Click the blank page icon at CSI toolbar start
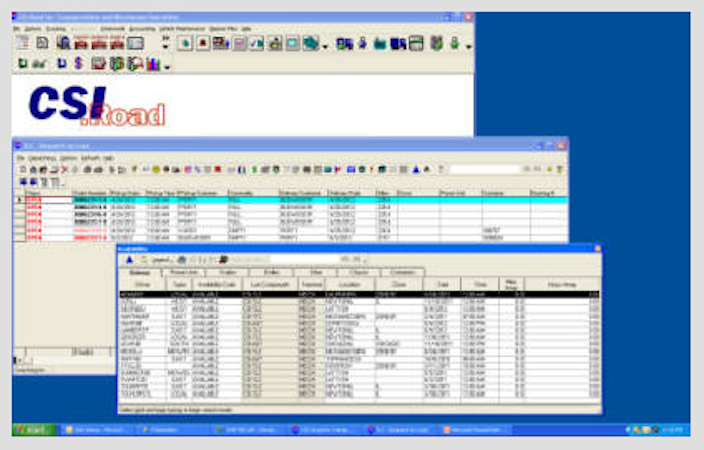 pyautogui.click(x=43, y=43)
